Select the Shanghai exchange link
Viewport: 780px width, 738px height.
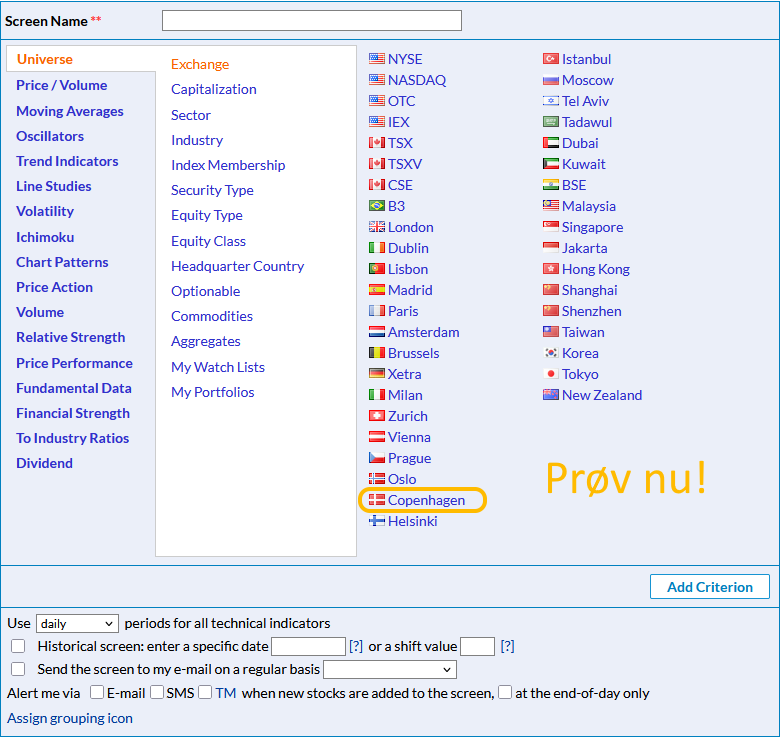[x=589, y=290]
